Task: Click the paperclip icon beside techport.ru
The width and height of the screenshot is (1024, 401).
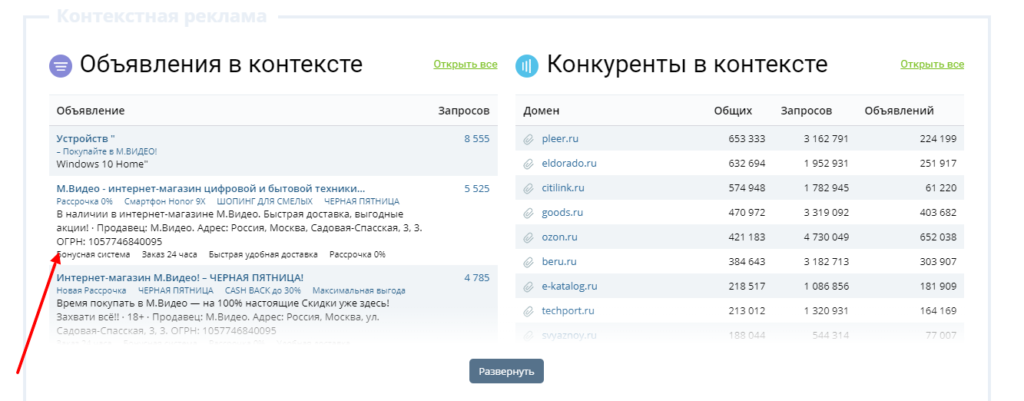Action: click(529, 311)
